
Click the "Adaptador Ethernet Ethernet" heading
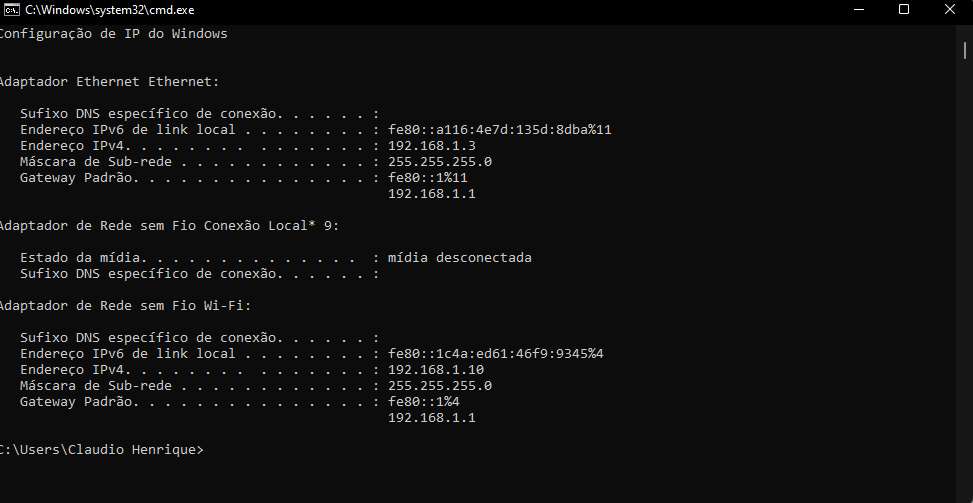click(109, 81)
